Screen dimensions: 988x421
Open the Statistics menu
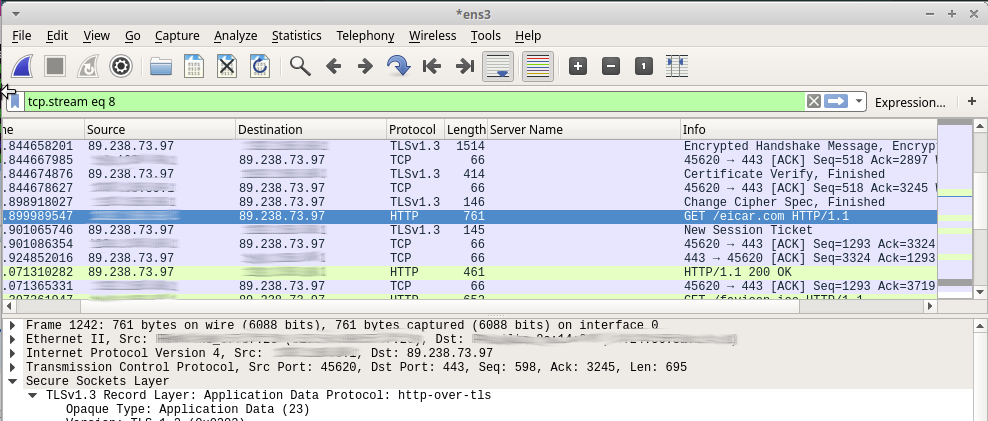[x=296, y=36]
